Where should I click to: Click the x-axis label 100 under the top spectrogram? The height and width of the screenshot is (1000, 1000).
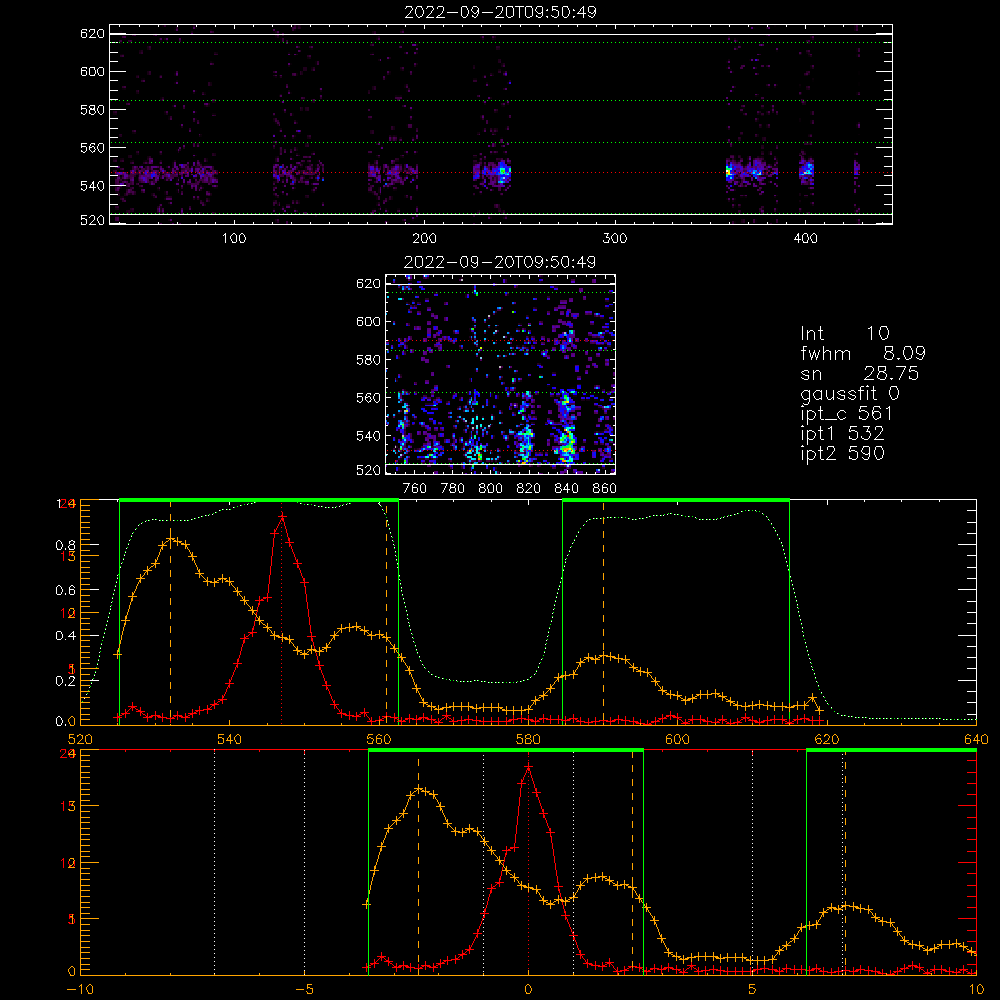pos(234,239)
